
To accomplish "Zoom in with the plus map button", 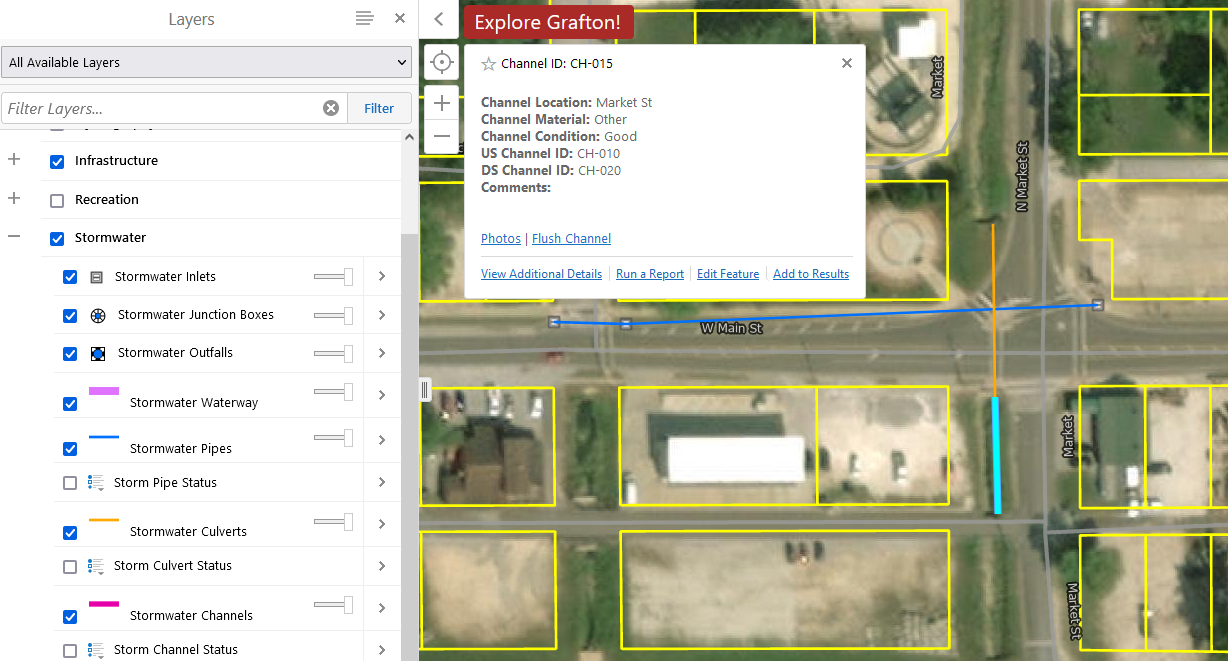I will coord(442,103).
